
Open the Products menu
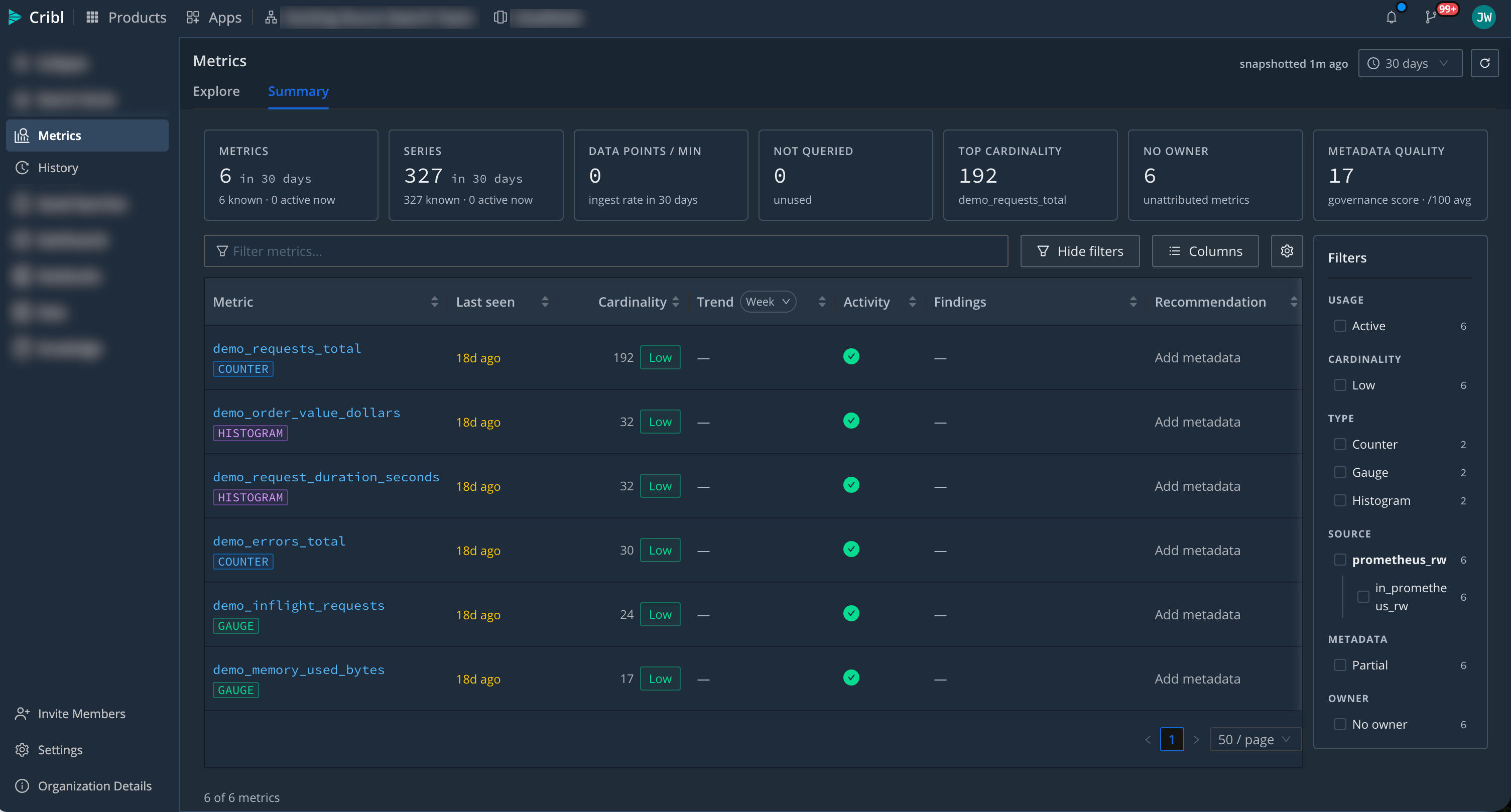pos(127,18)
